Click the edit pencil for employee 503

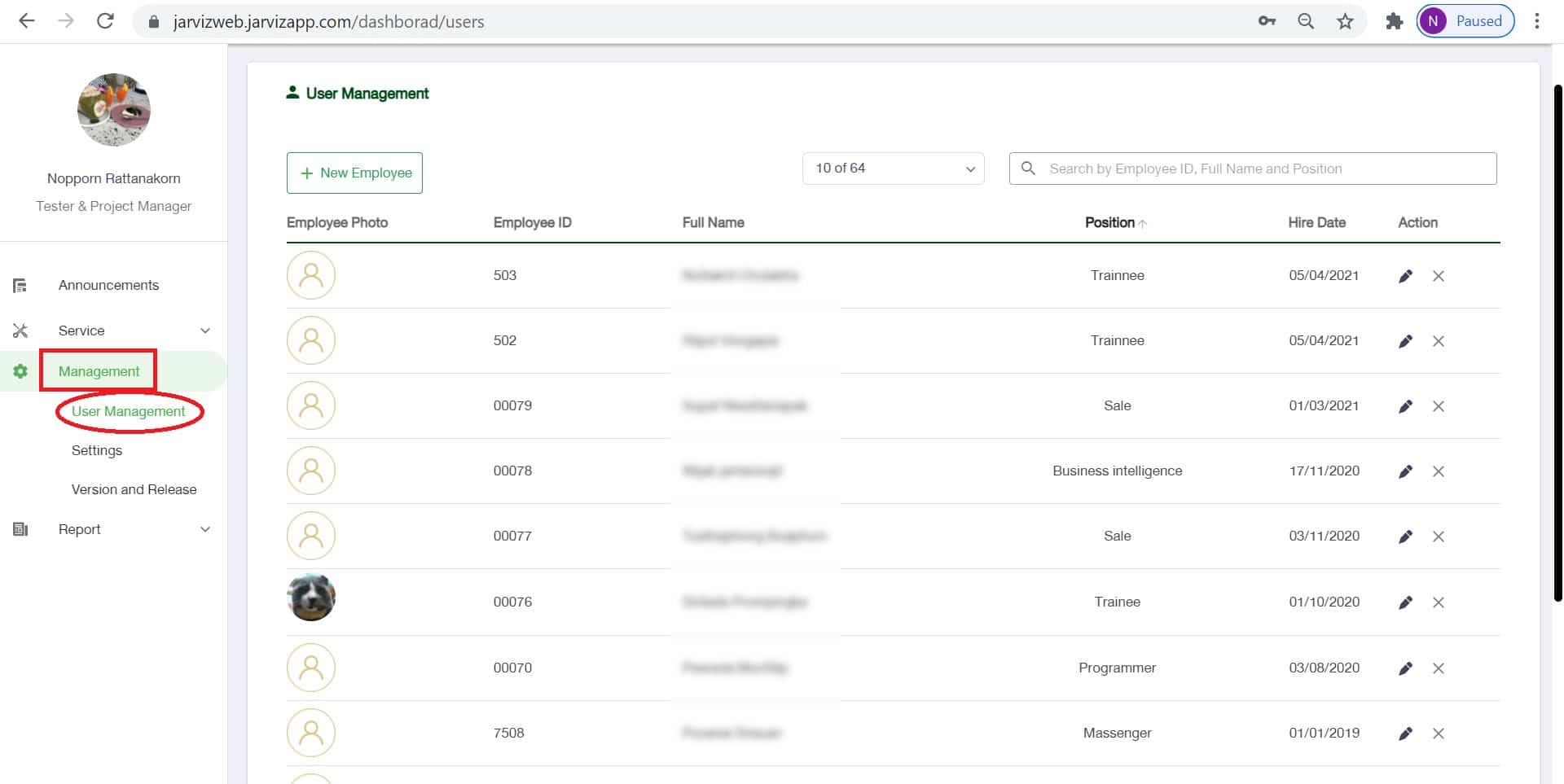coord(1405,276)
